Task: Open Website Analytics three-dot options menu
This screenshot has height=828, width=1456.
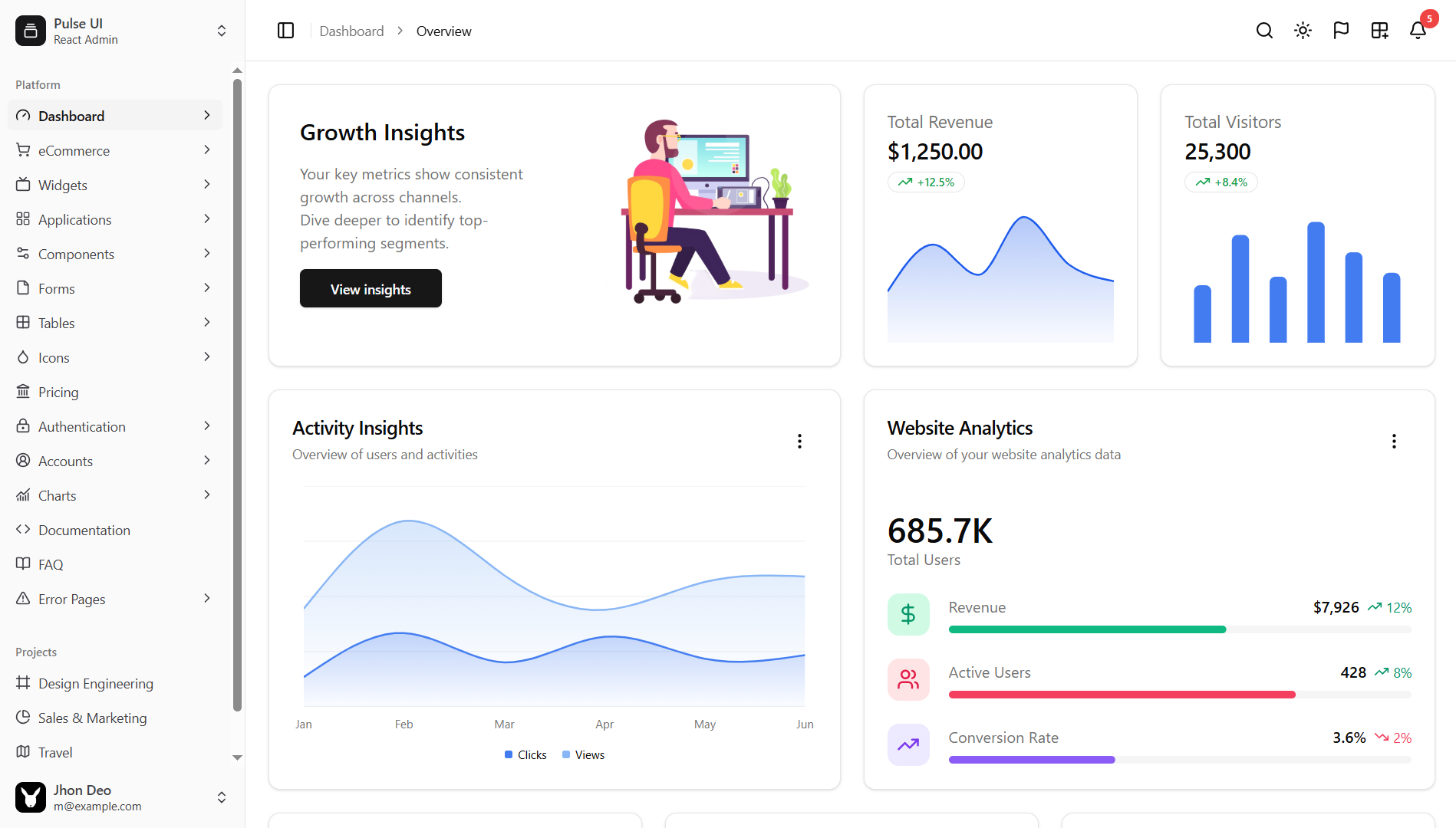Action: (1394, 441)
